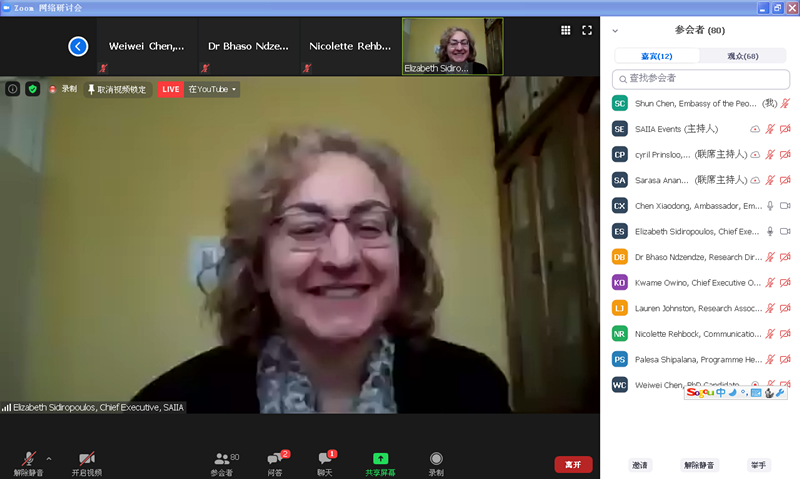Switch to gallery view grid icon
Viewport: 800px width, 479px height.
[565, 31]
